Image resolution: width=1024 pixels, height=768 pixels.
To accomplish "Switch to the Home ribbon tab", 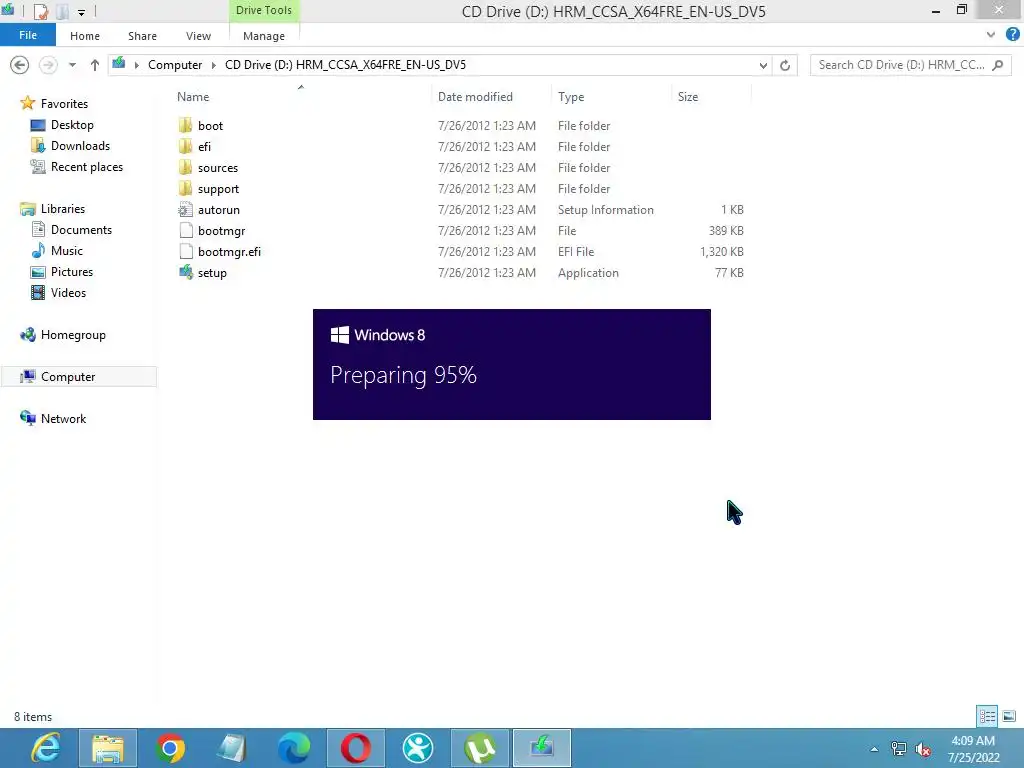I will pos(85,36).
